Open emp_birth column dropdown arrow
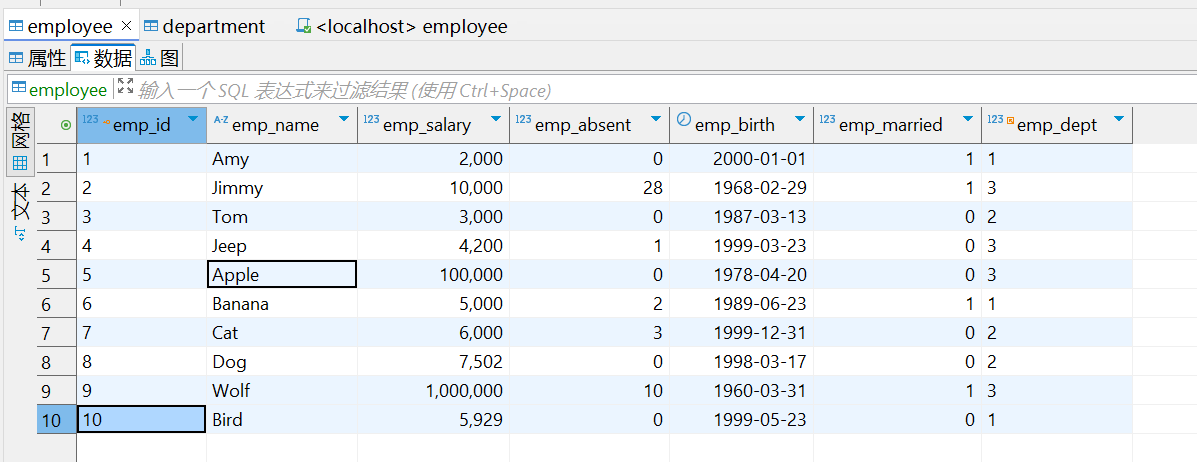This screenshot has width=1197, height=462. [799, 120]
